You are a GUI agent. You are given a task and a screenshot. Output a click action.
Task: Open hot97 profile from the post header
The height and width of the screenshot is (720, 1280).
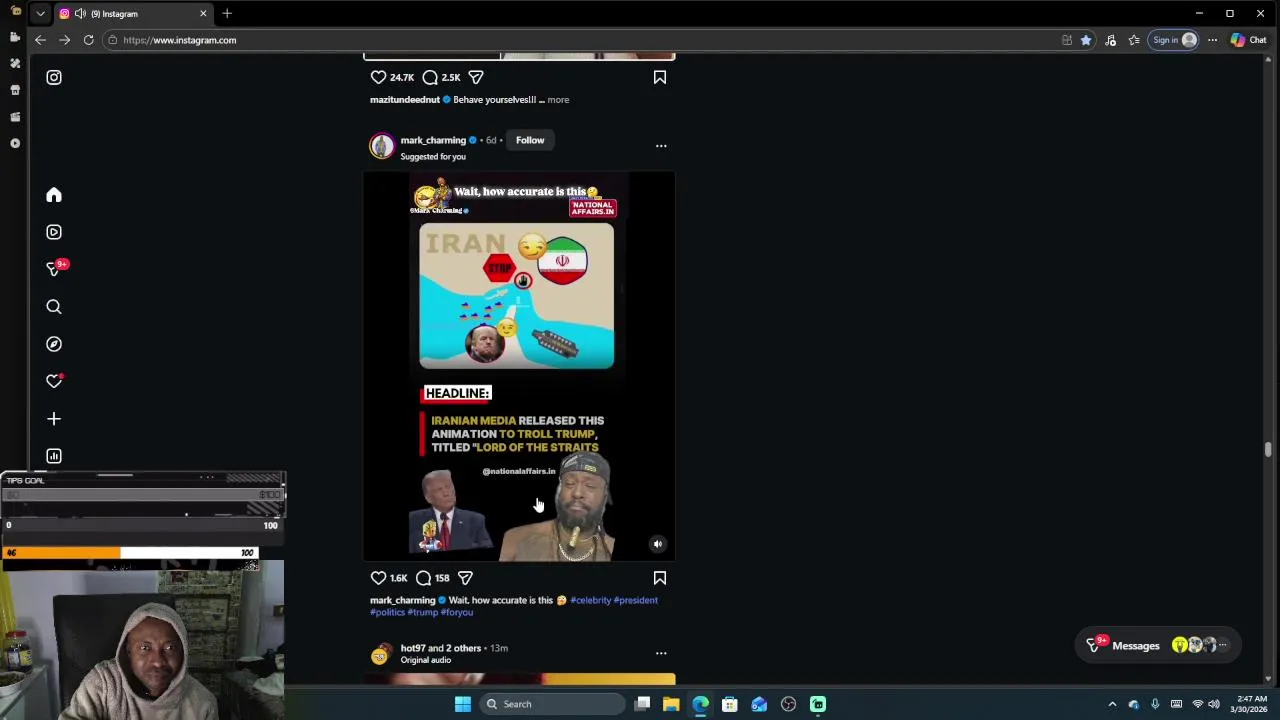click(x=413, y=648)
